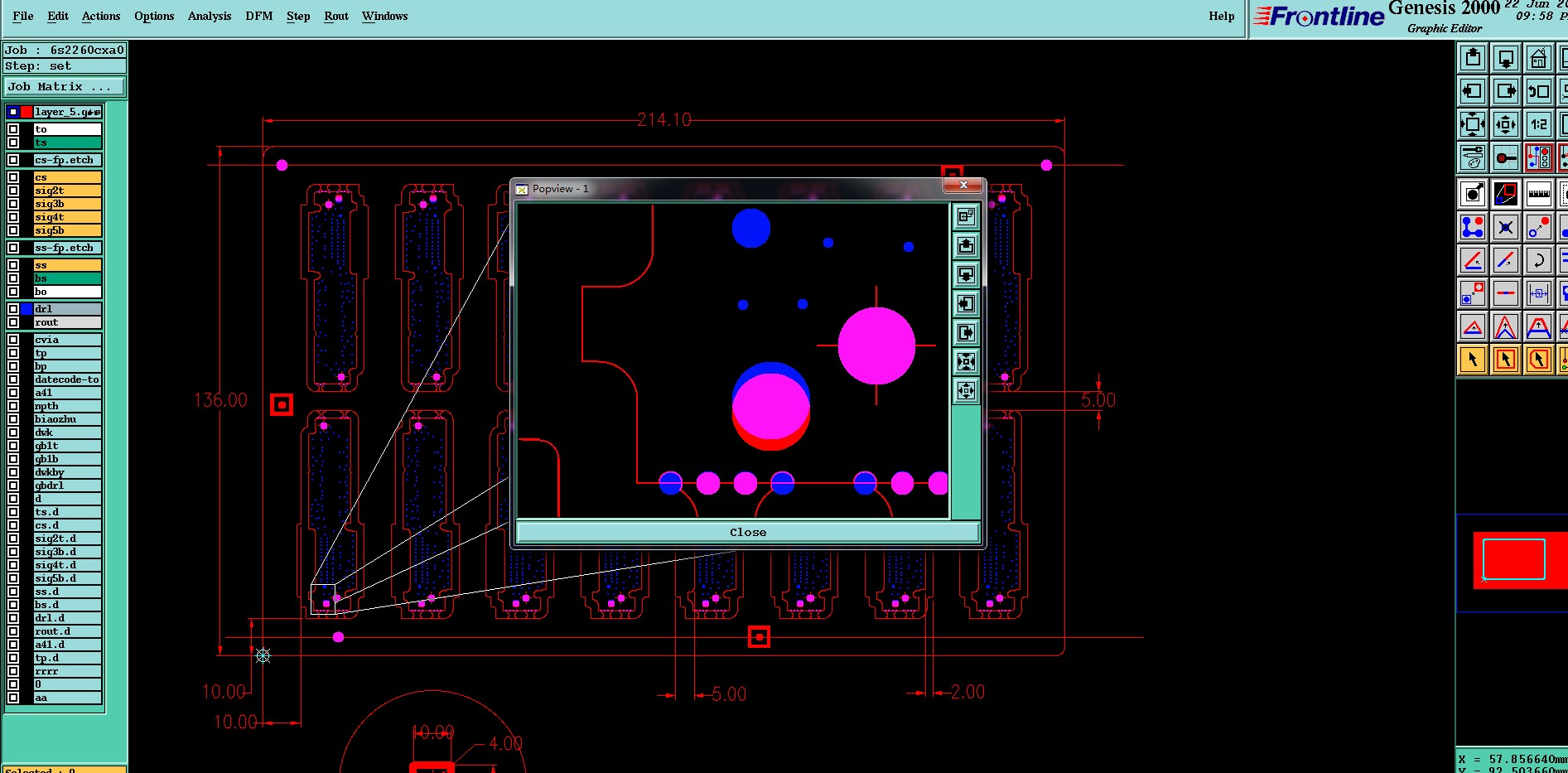Click the zoom in icon
Image resolution: width=1568 pixels, height=773 pixels.
(x=1473, y=124)
